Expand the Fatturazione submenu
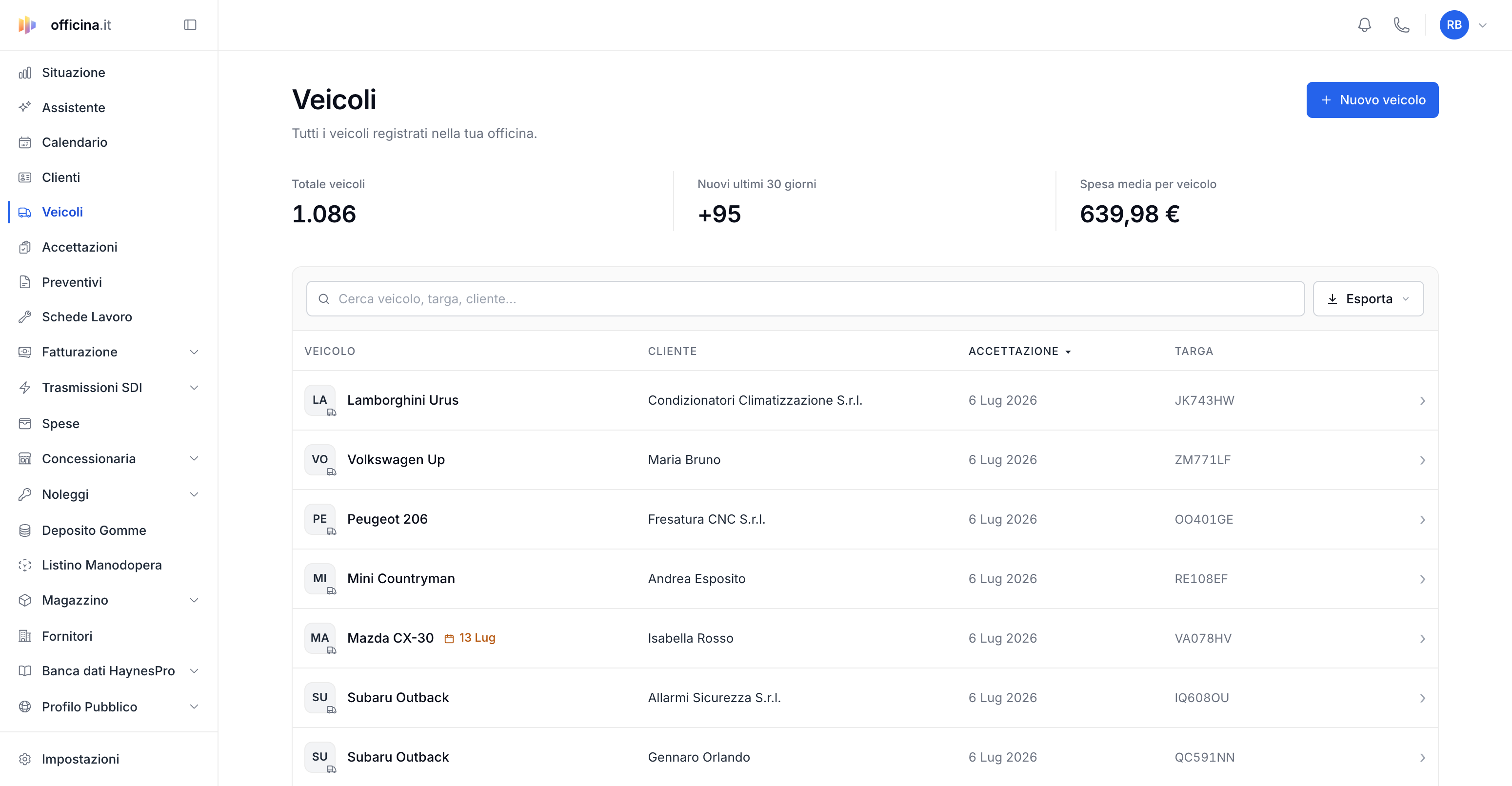 click(194, 352)
